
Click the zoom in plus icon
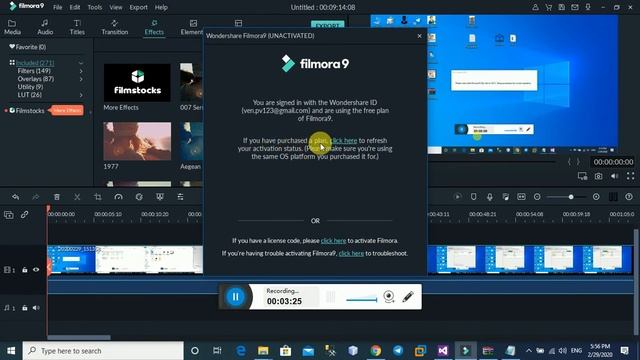(596, 197)
